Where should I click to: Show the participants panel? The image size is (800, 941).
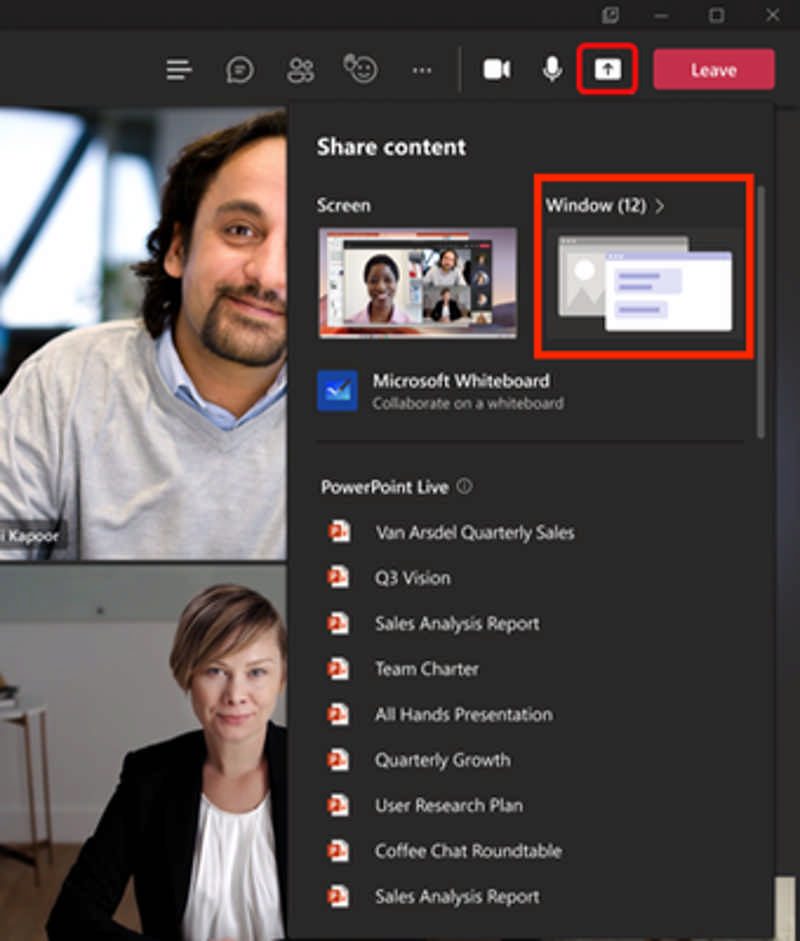300,70
